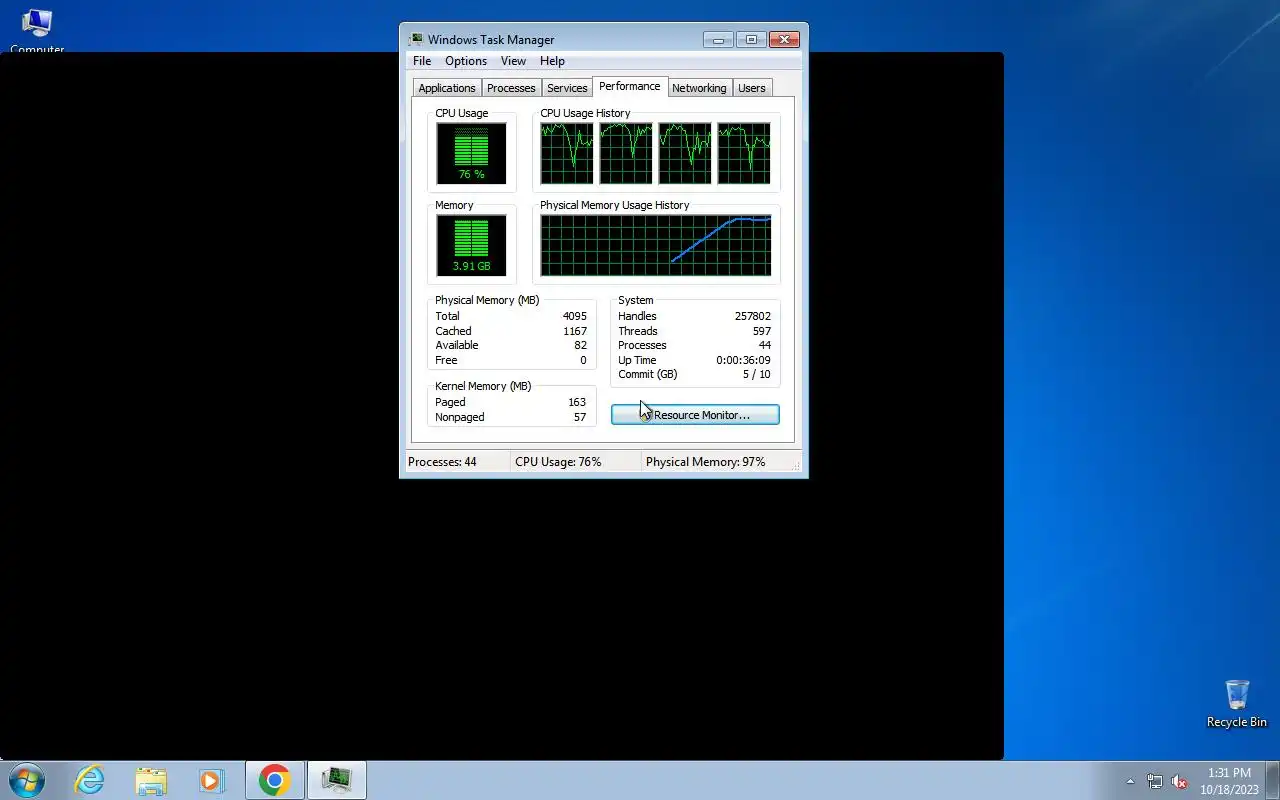Maximize the Task Manager window
Screen dimensions: 1280x800
click(x=751, y=40)
